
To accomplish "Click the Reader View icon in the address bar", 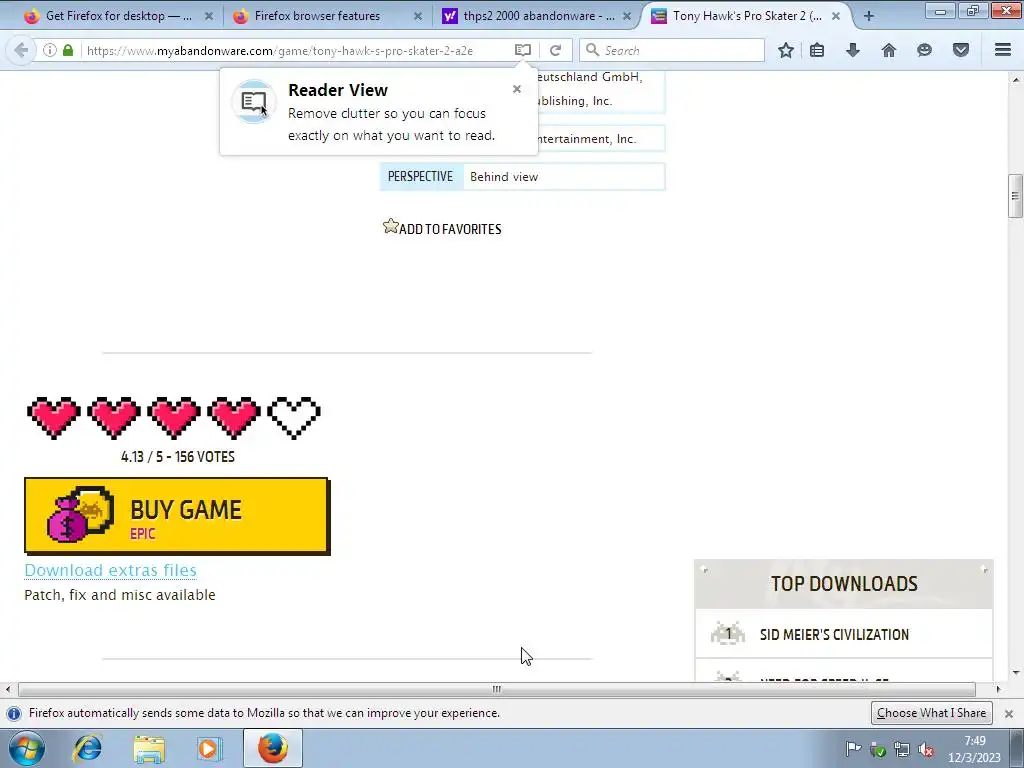I will [x=522, y=50].
